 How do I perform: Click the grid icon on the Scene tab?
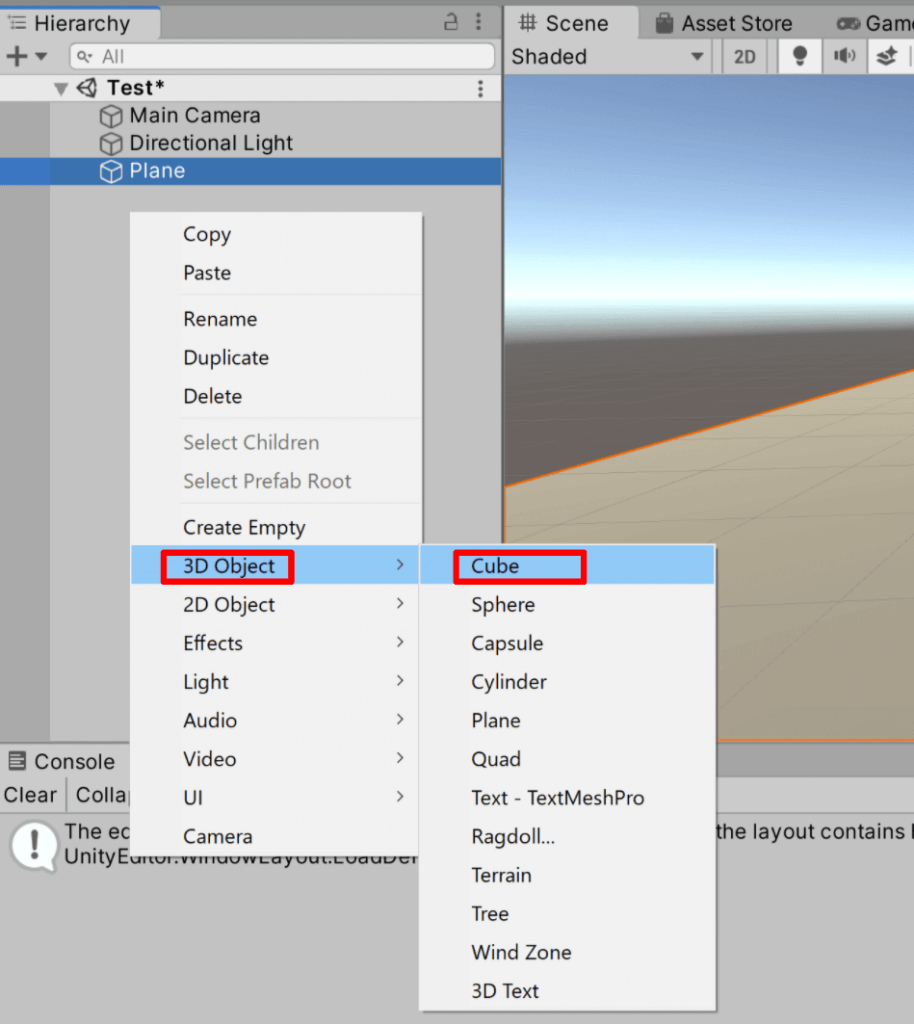pos(528,22)
